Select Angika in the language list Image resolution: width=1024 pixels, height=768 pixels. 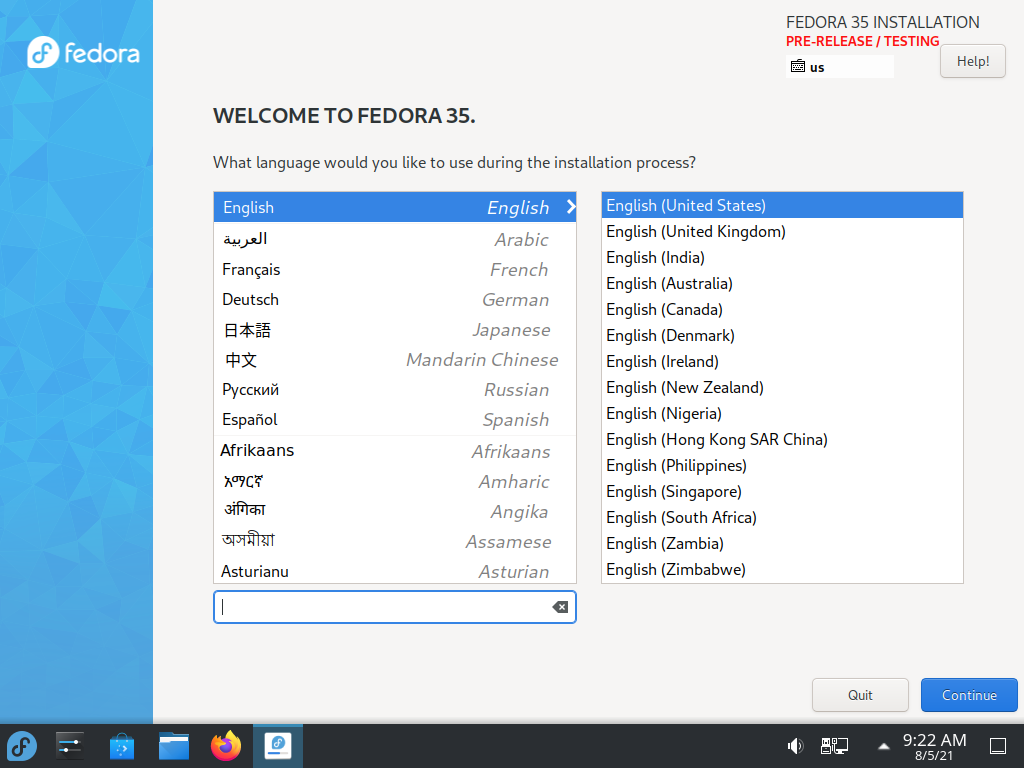[394, 511]
